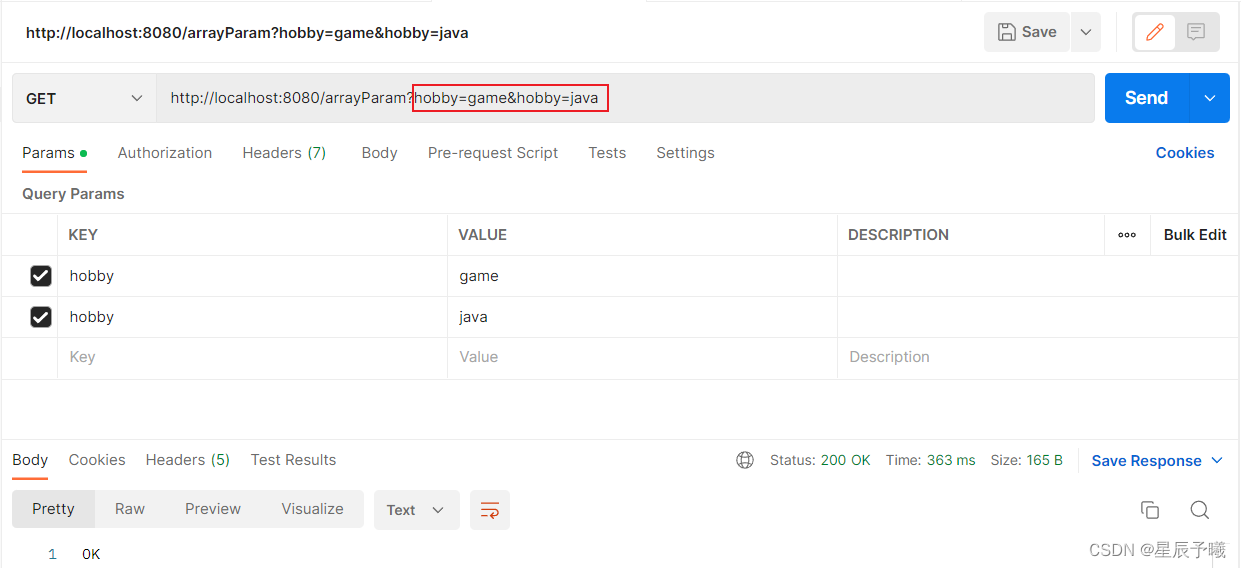Screen dimensions: 1241x568
Task: Open the Tests tab
Action: pyautogui.click(x=607, y=153)
